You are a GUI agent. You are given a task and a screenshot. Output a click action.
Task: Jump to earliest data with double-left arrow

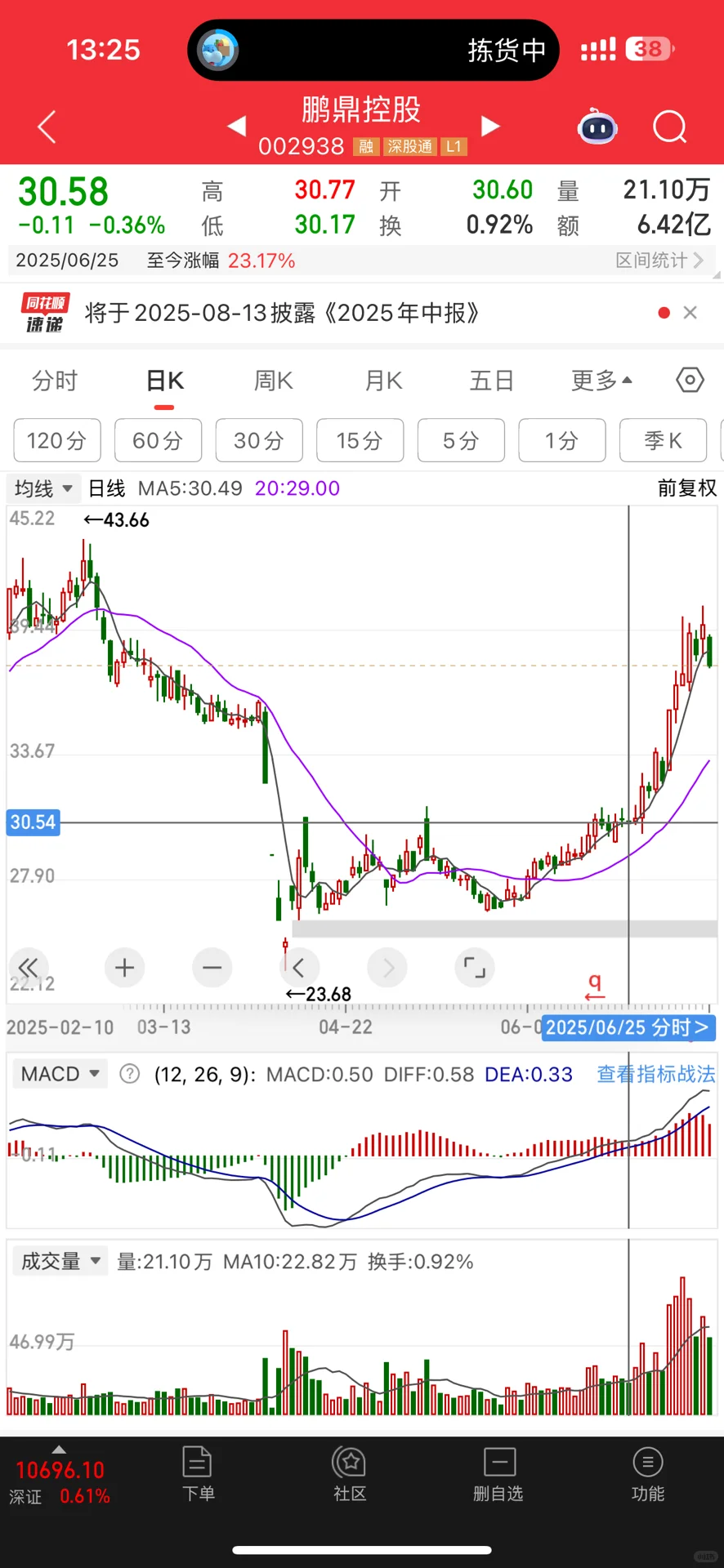tap(29, 968)
